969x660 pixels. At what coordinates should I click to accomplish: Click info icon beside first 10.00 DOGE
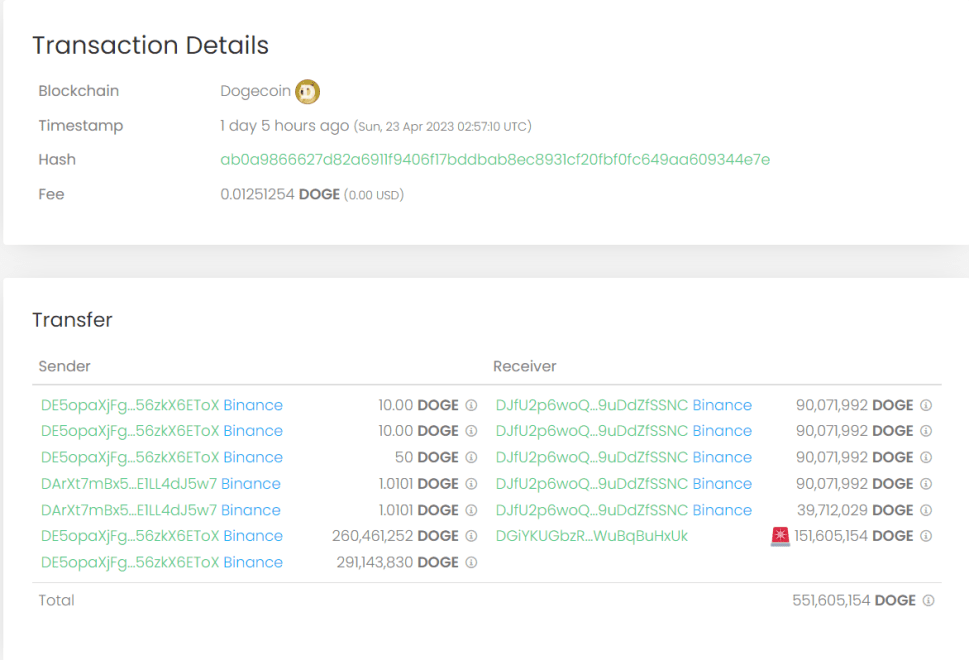pyautogui.click(x=471, y=406)
